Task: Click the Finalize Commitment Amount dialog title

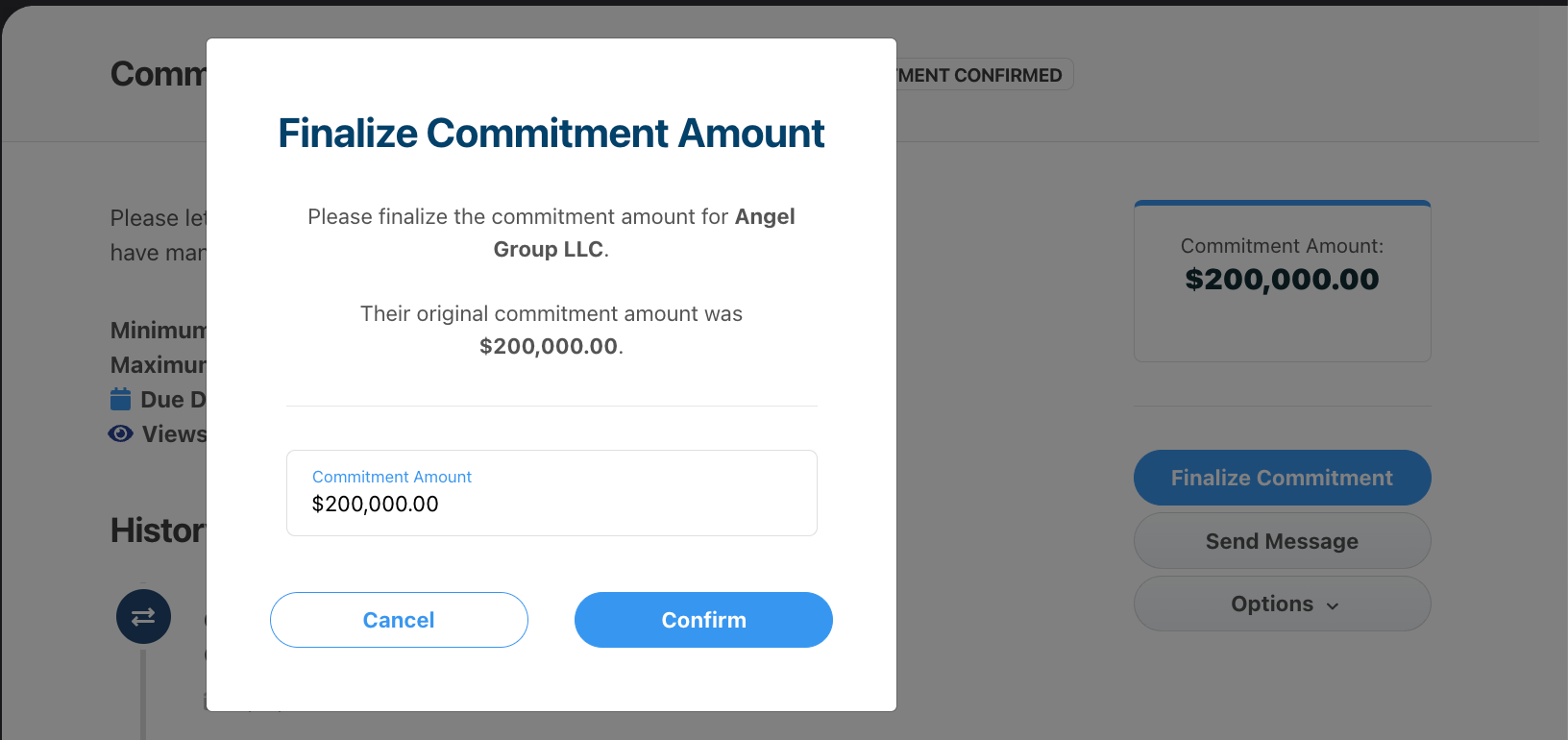Action: pyautogui.click(x=551, y=133)
